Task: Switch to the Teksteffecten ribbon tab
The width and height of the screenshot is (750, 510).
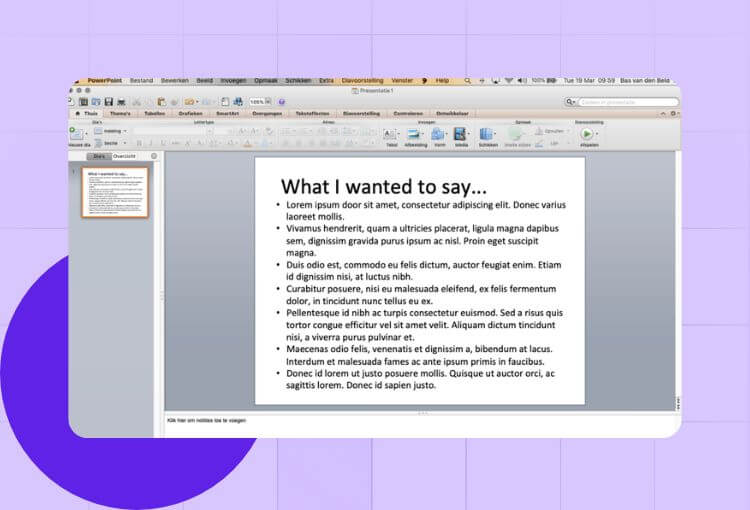Action: click(x=312, y=113)
